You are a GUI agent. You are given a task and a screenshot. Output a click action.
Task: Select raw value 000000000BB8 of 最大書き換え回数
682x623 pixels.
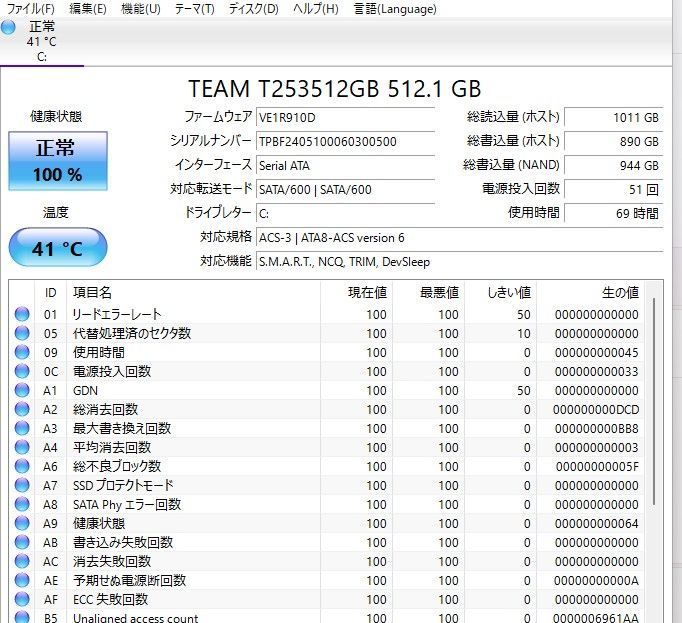click(596, 429)
